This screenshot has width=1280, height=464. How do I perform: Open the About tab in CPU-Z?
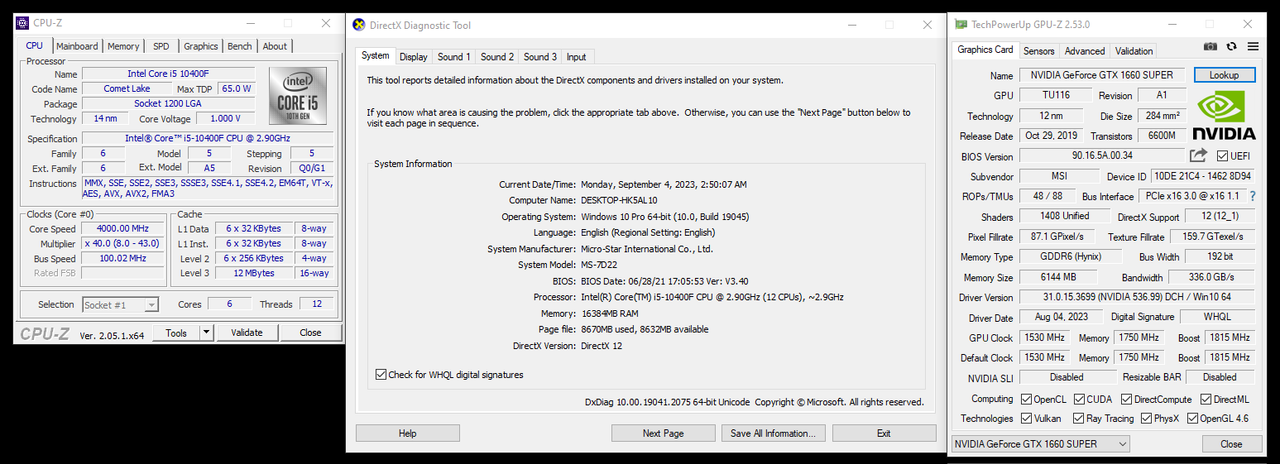[275, 46]
